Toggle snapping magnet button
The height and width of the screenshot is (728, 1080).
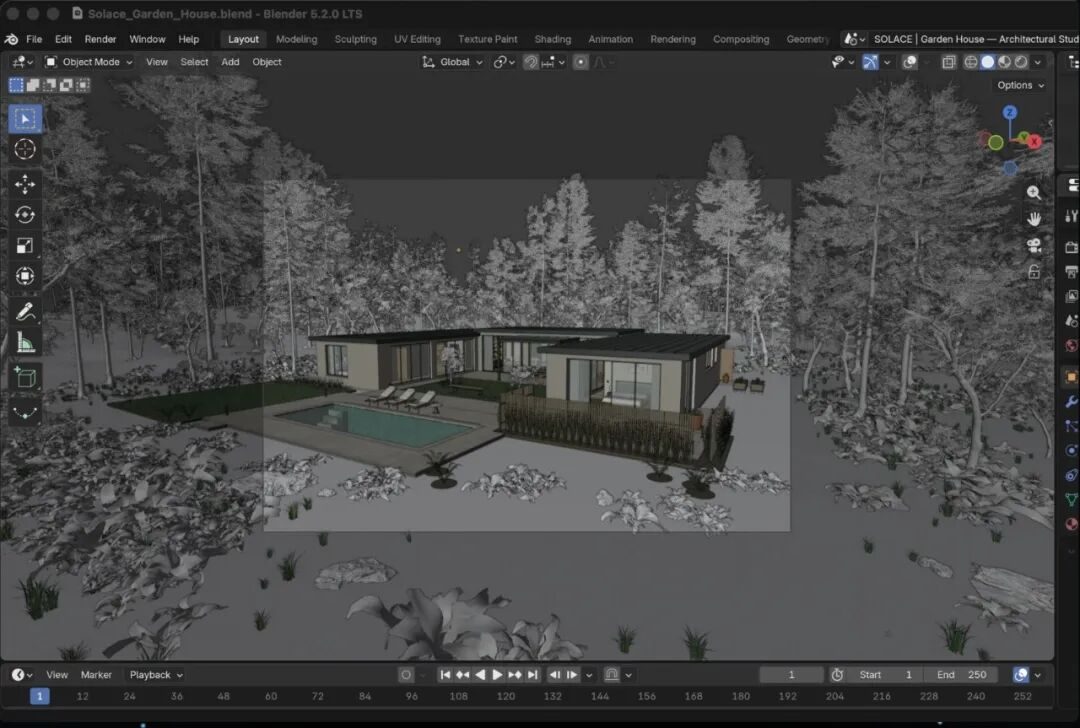coord(530,62)
